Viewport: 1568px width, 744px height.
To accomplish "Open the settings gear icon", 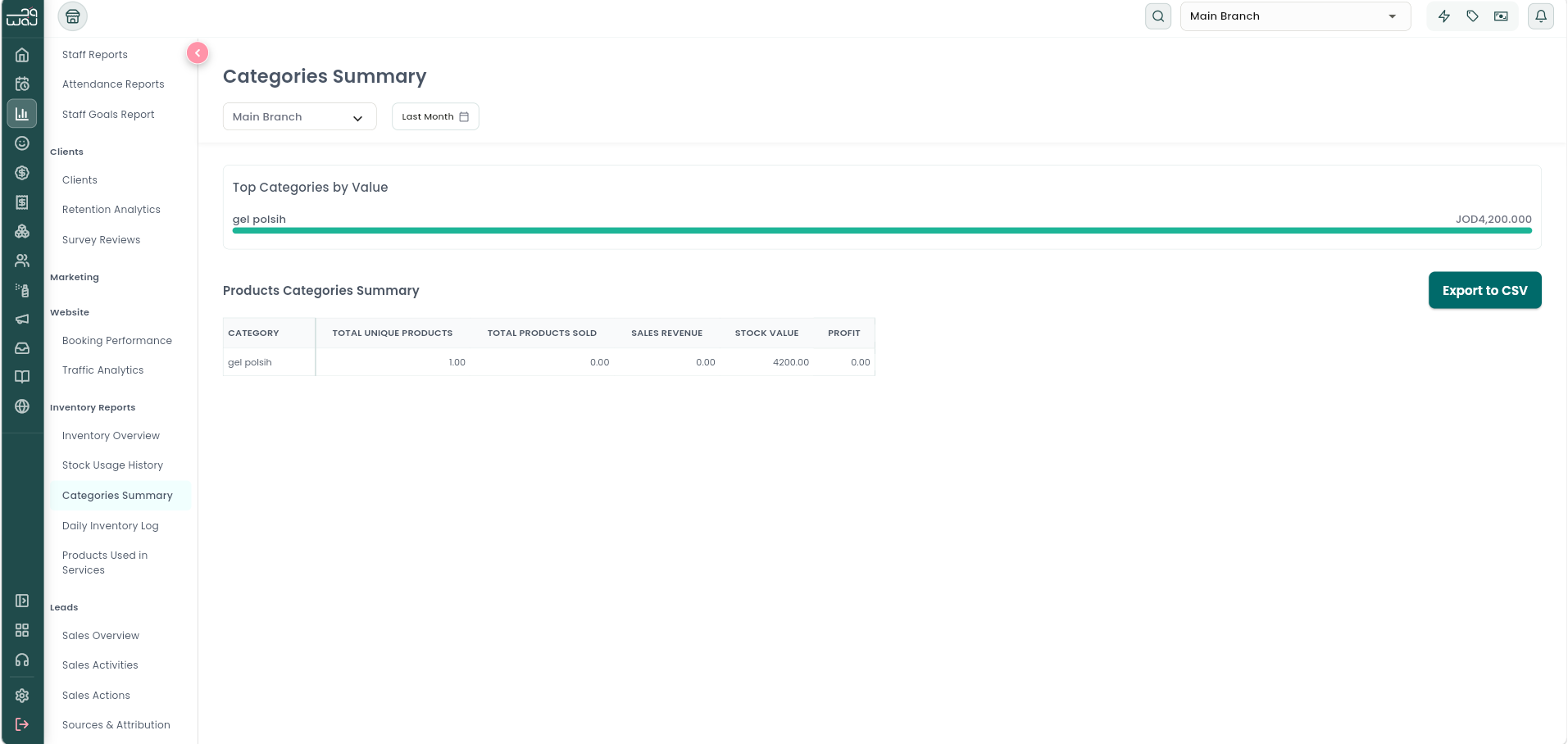I will 22,696.
